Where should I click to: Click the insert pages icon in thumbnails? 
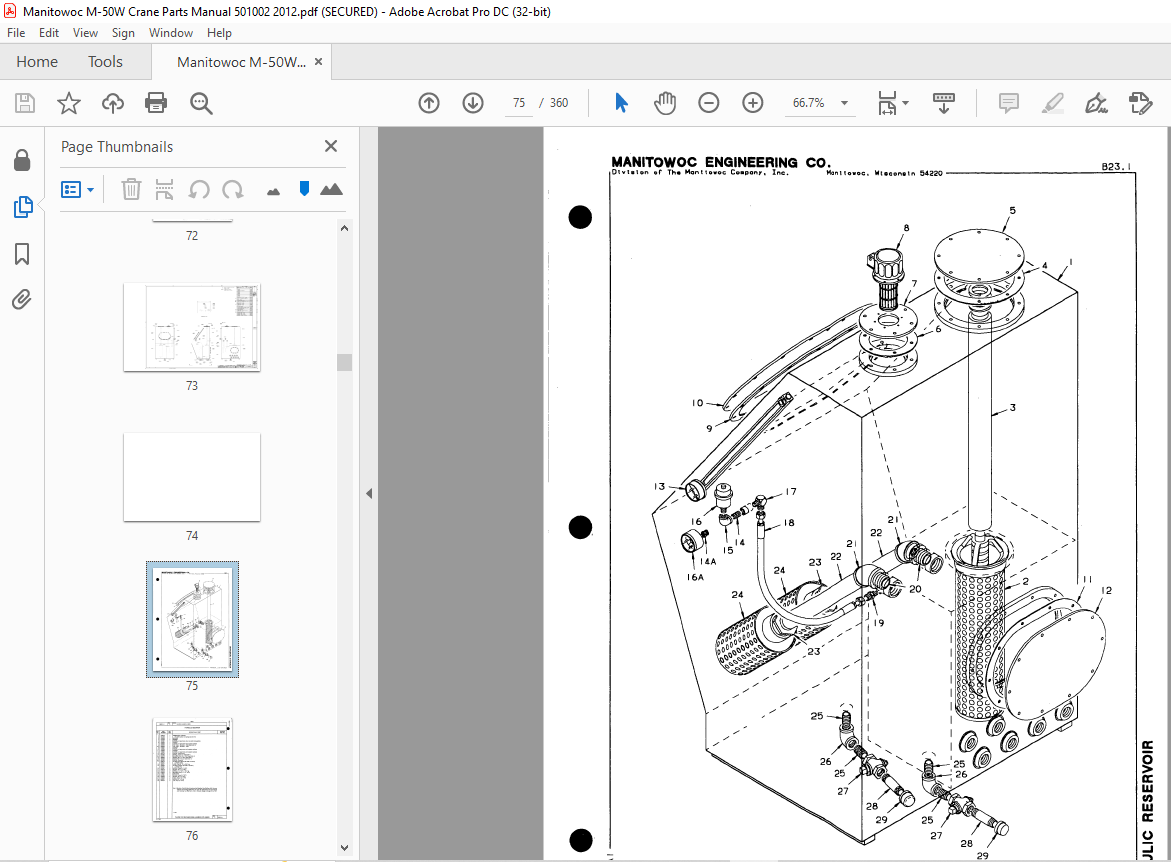click(164, 190)
